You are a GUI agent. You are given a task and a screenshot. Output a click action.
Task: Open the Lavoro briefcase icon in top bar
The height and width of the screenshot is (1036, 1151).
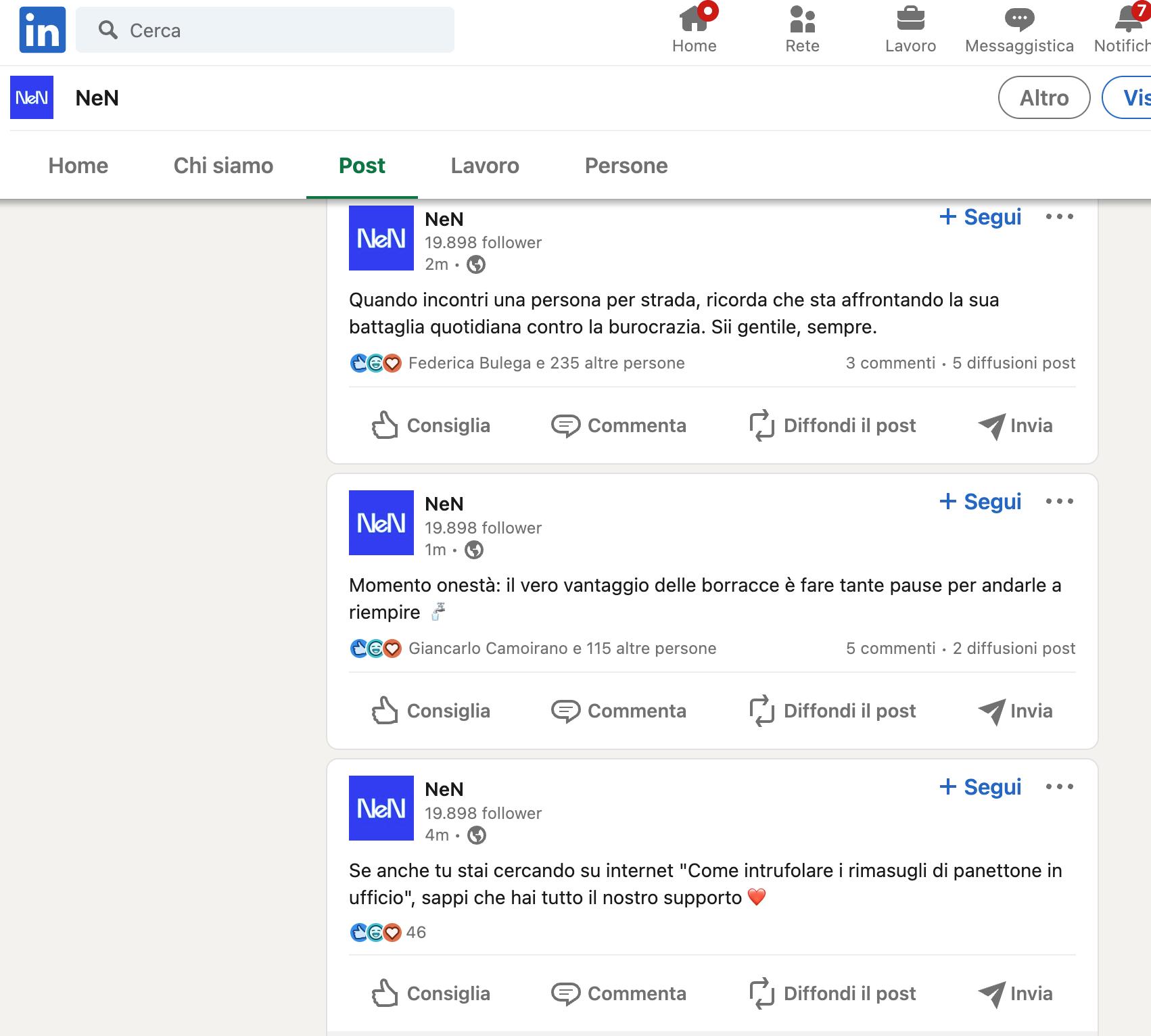[x=911, y=29]
